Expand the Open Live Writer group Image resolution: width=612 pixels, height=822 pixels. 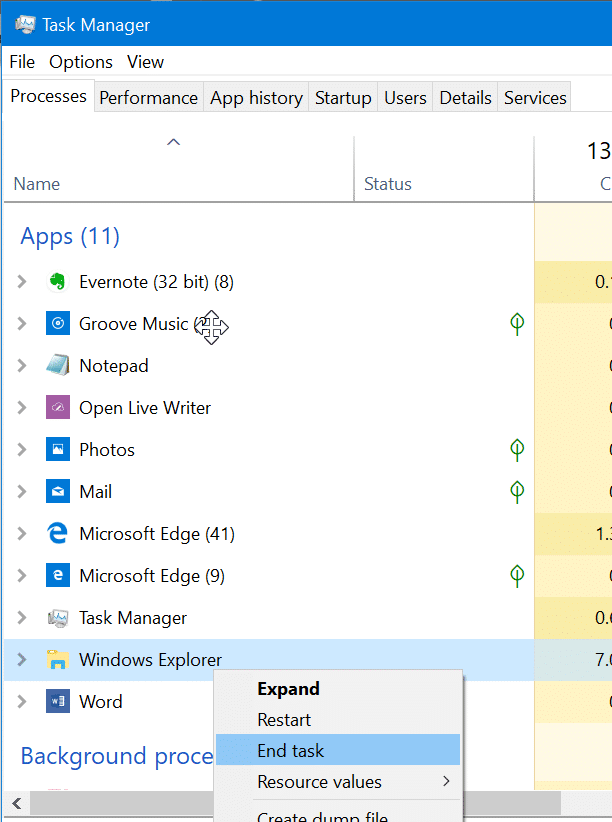pos(22,407)
